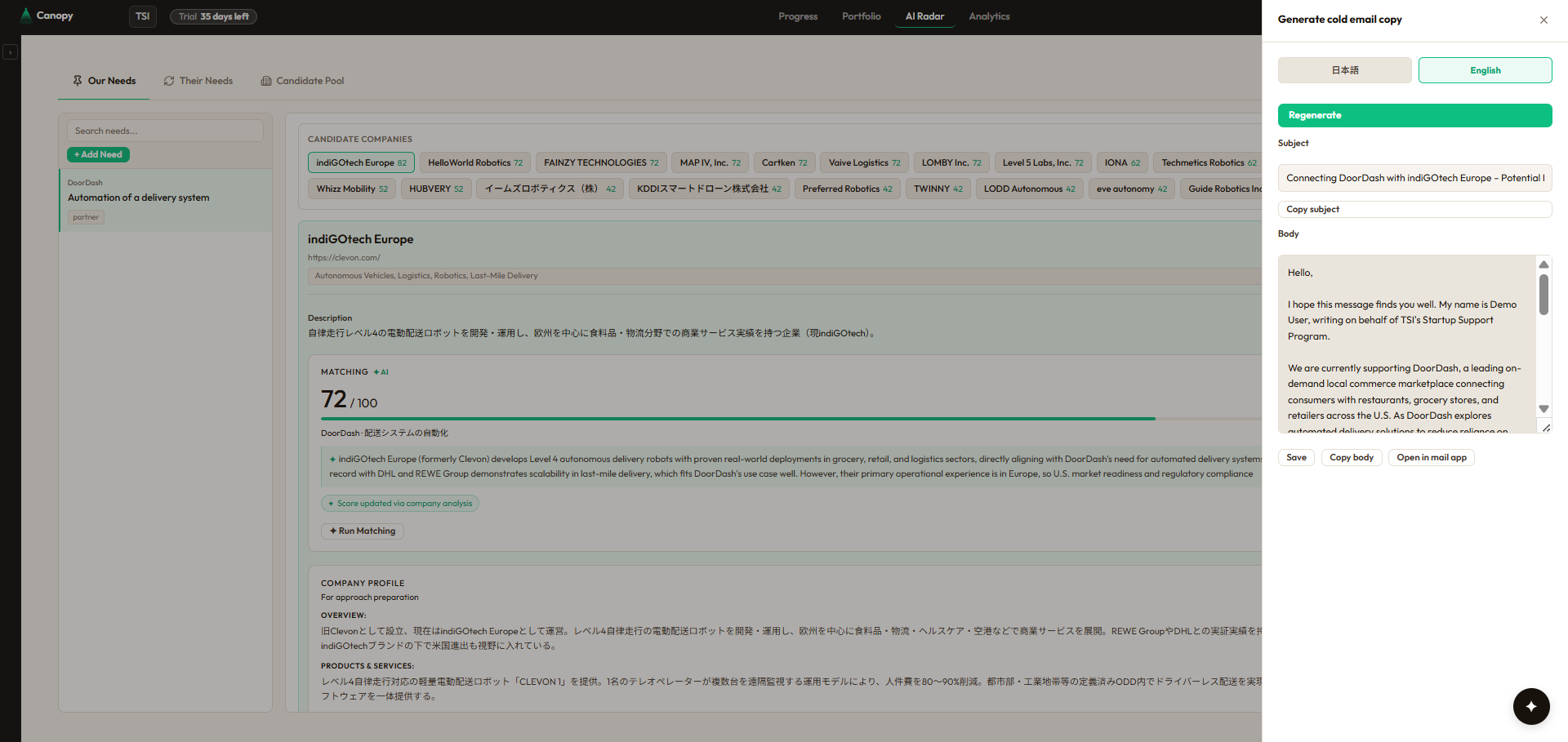Viewport: 1568px width, 742px height.
Task: Click Copy subject button
Action: tap(1414, 209)
